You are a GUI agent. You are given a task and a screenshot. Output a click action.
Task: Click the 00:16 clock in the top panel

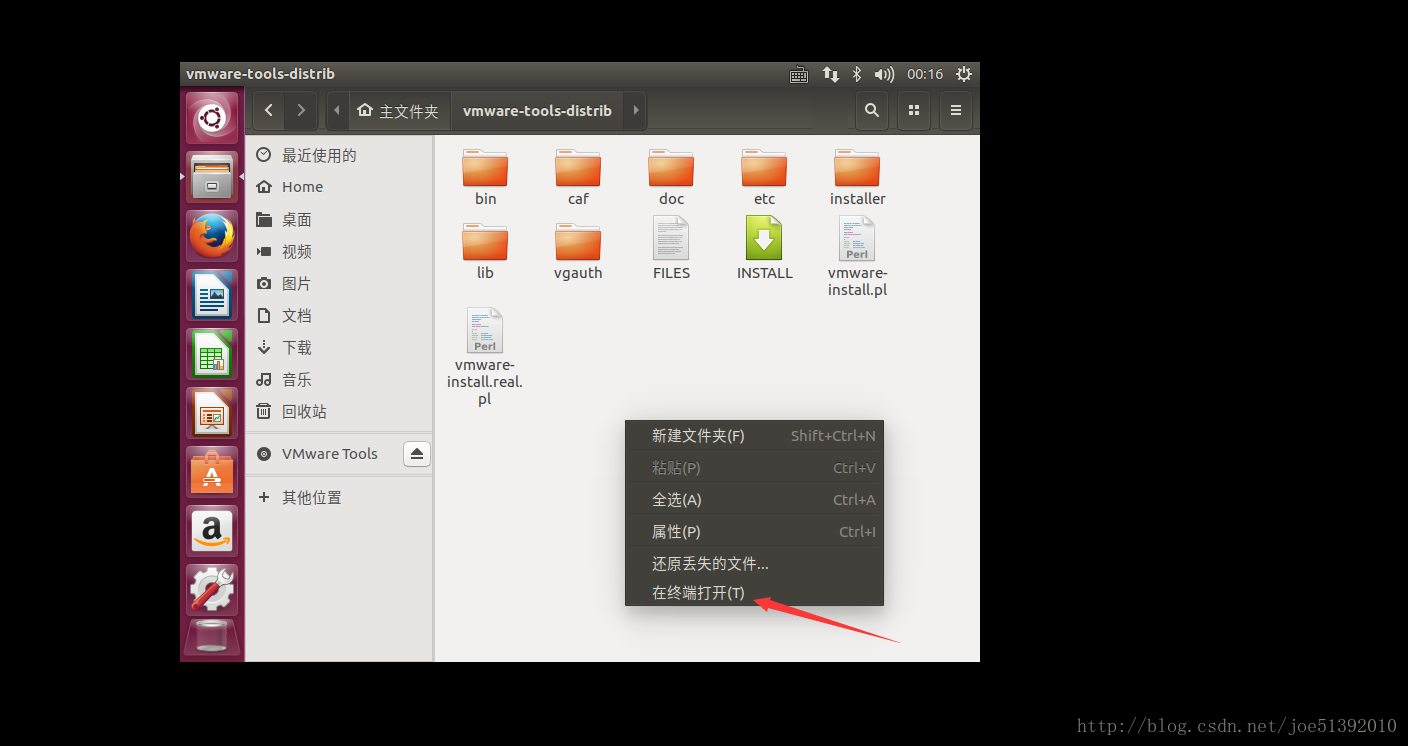(x=925, y=74)
